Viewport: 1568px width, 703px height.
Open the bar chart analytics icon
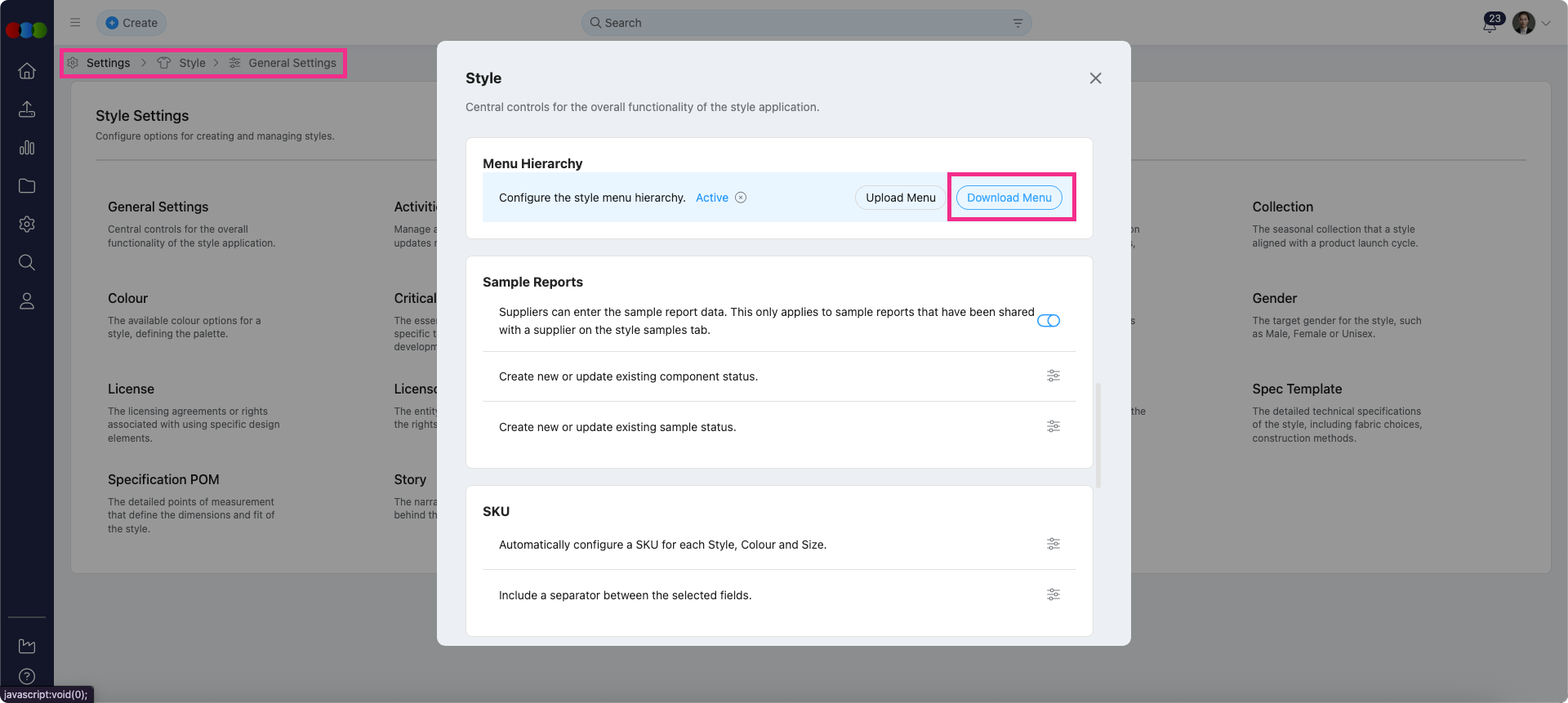tap(27, 148)
